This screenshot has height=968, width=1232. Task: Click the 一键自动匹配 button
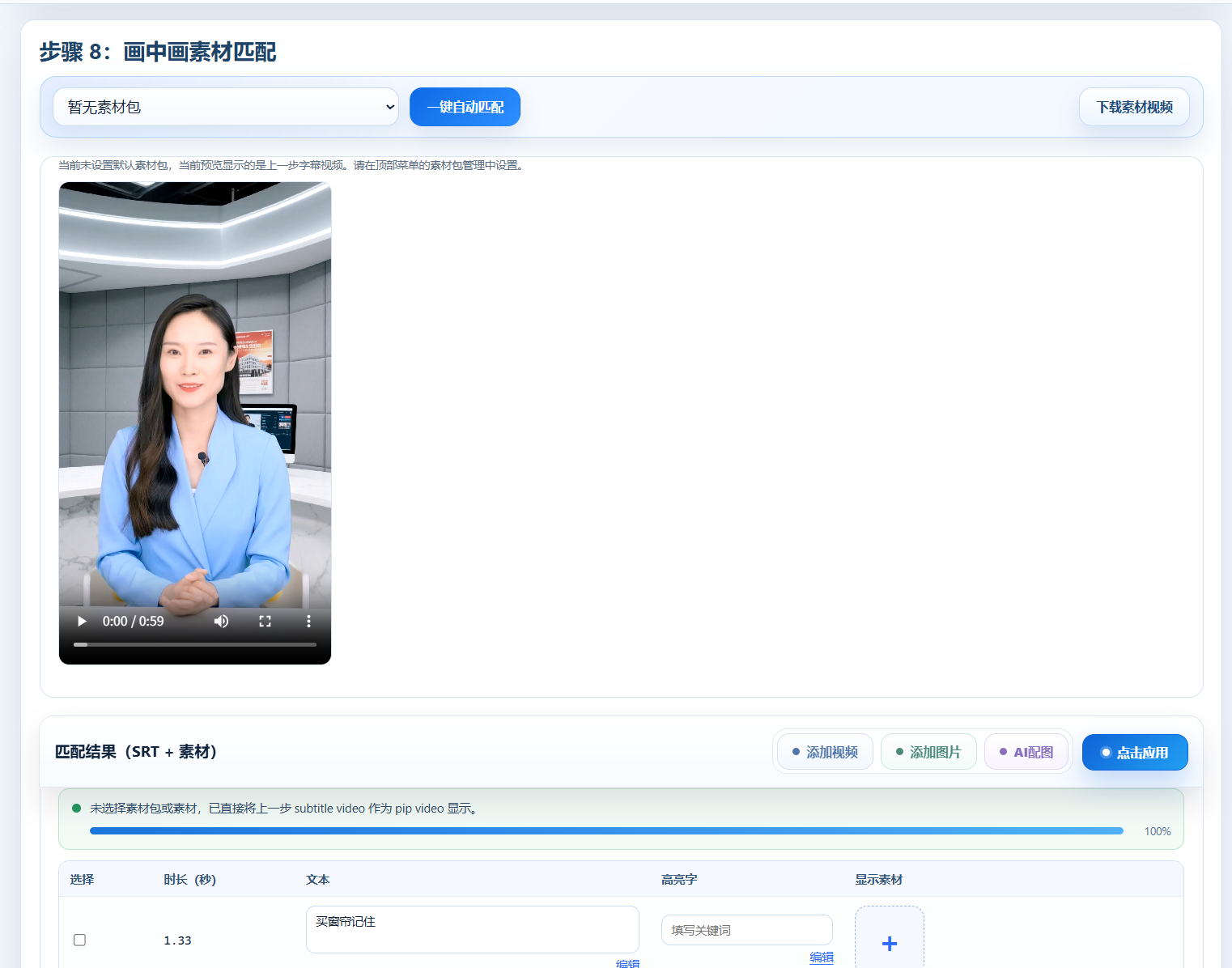(x=465, y=107)
